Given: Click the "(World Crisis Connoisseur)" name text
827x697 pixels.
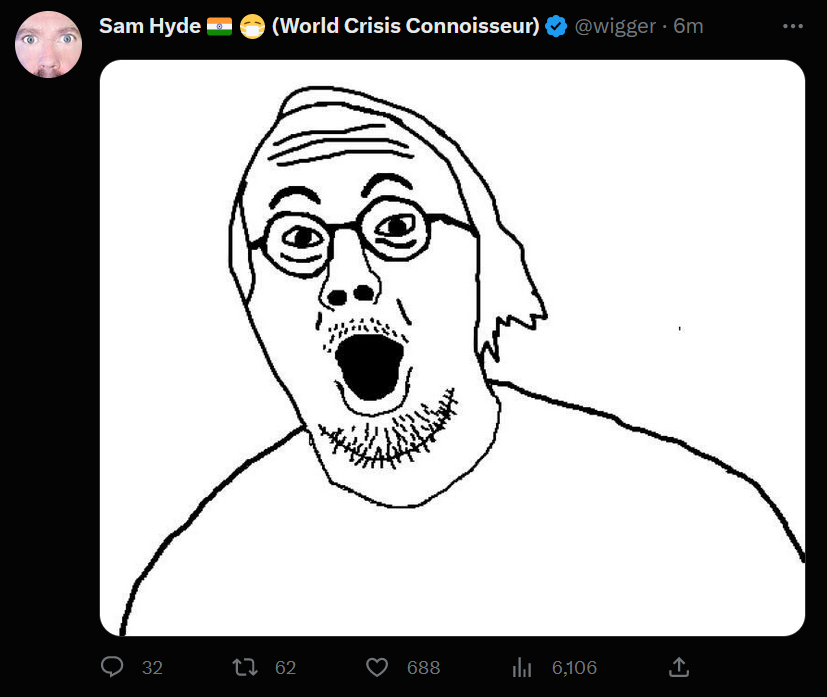Looking at the screenshot, I should click(404, 27).
